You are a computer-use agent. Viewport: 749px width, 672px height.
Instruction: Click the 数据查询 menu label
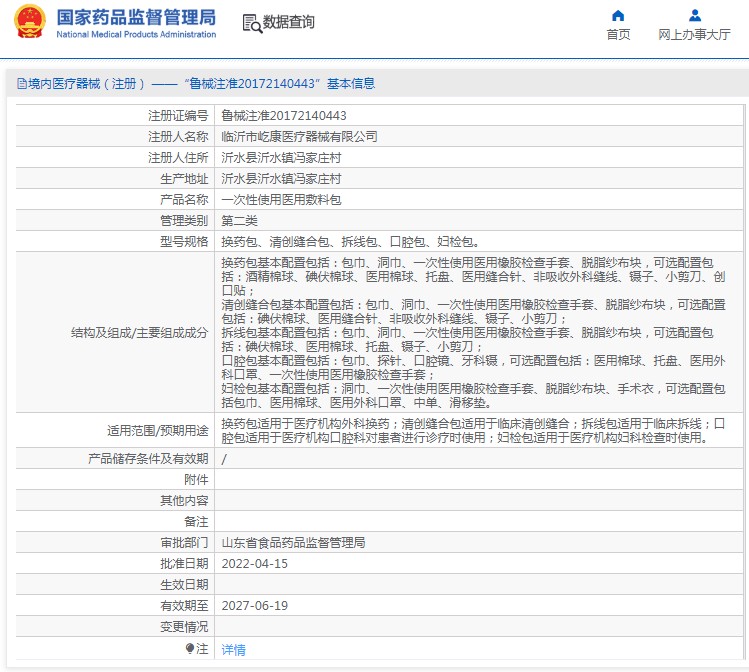(289, 22)
